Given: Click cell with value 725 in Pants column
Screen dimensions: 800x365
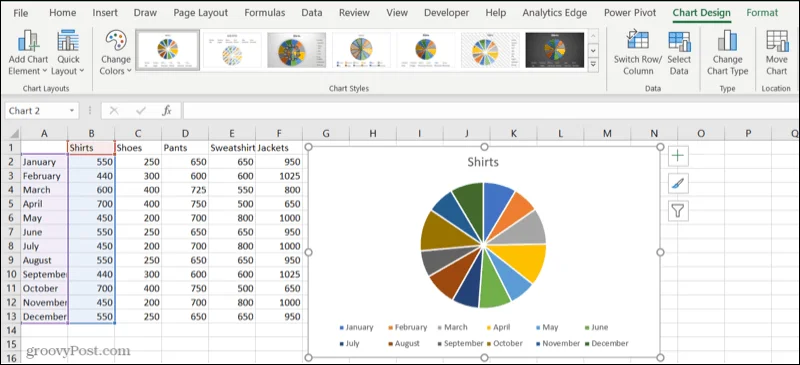Looking at the screenshot, I should [x=185, y=190].
